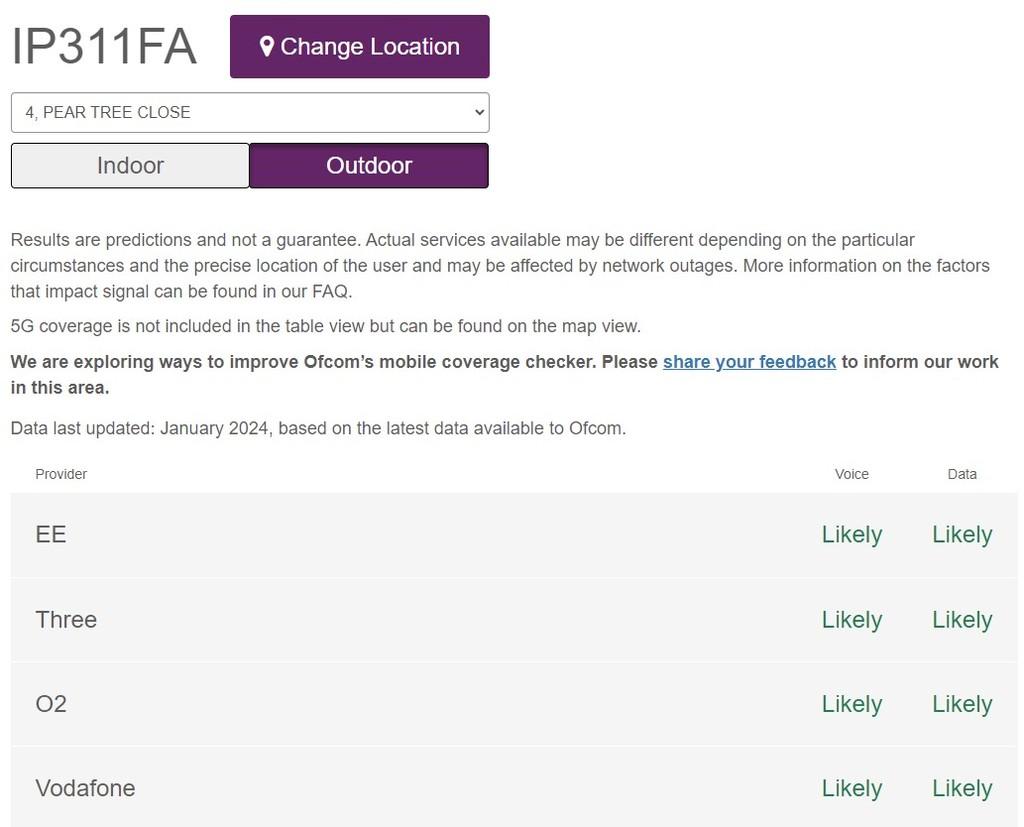Click the Change Location button

[360, 46]
